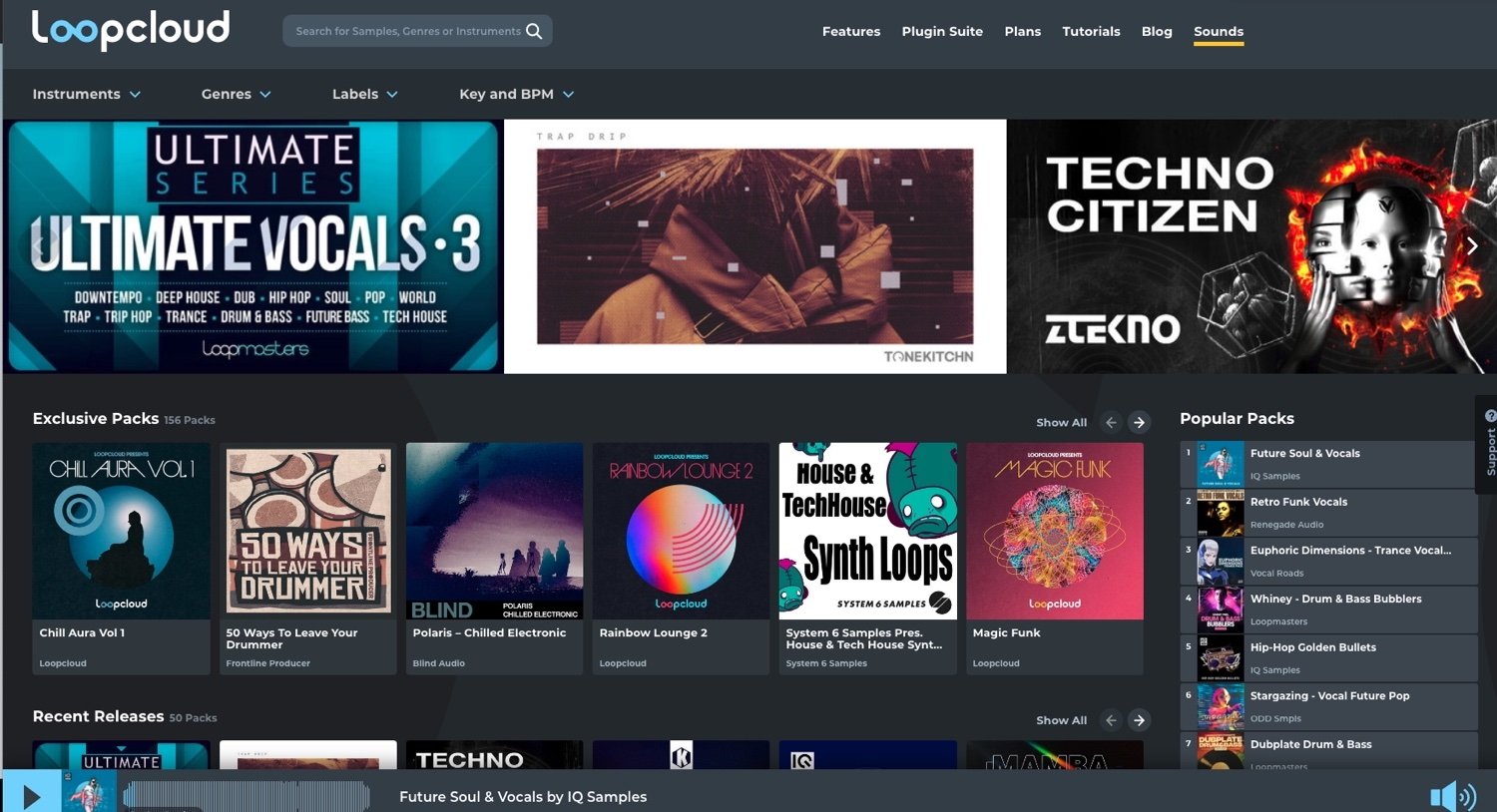Screen dimensions: 1497x812
Task: Open the Retro Funk Vocals popular pack
Action: click(x=1298, y=502)
